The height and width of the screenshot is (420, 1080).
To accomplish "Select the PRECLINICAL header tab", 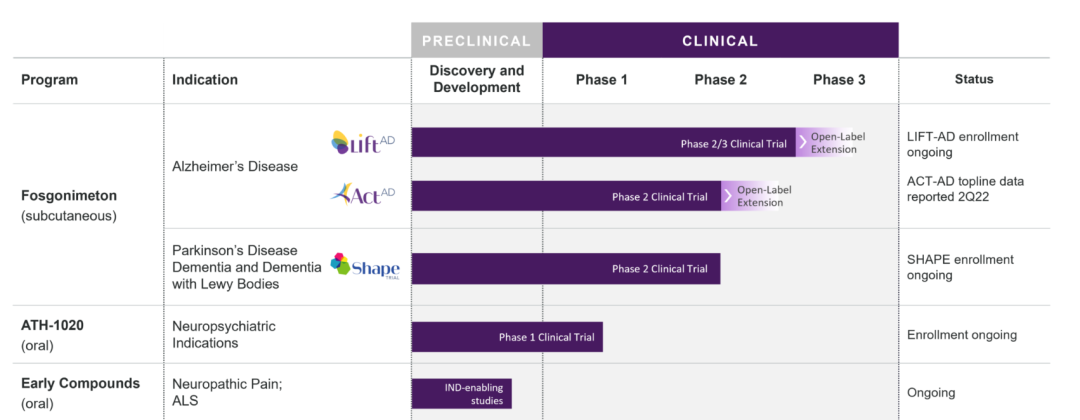I will click(476, 41).
